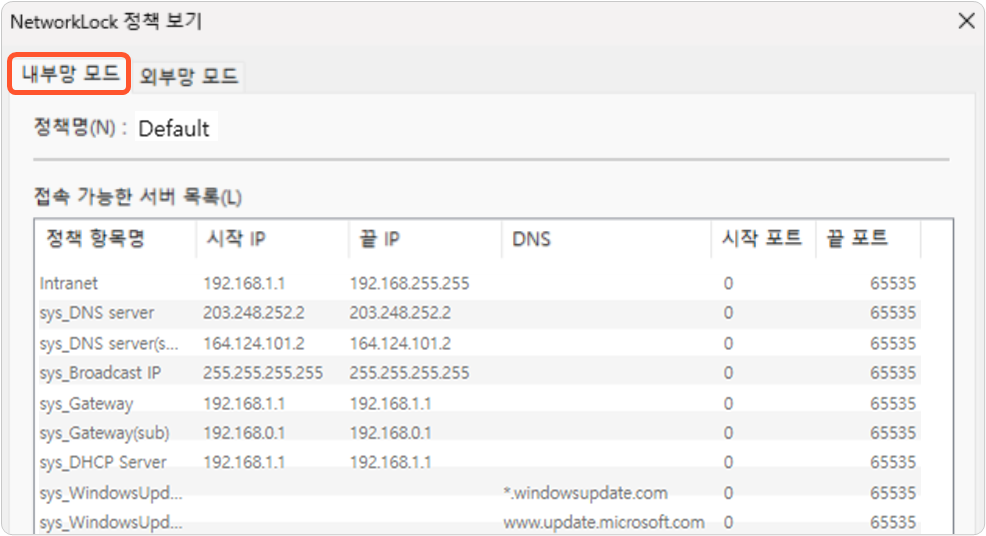Select the sys_DHCP Server row
Image resolution: width=986 pixels, height=536 pixels.
point(478,462)
